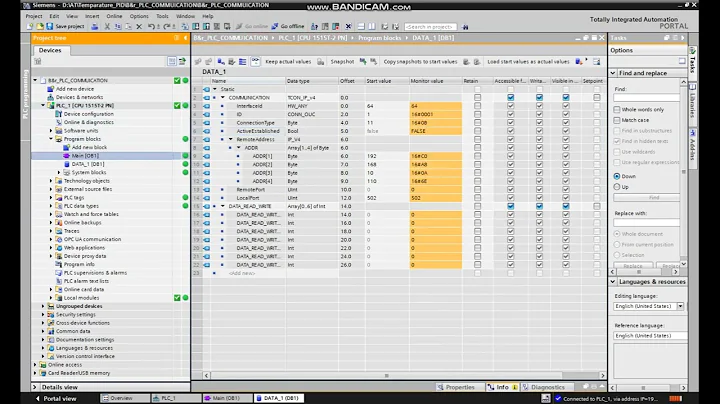Open the Tools menu
The image size is (720, 404).
pos(162,16)
